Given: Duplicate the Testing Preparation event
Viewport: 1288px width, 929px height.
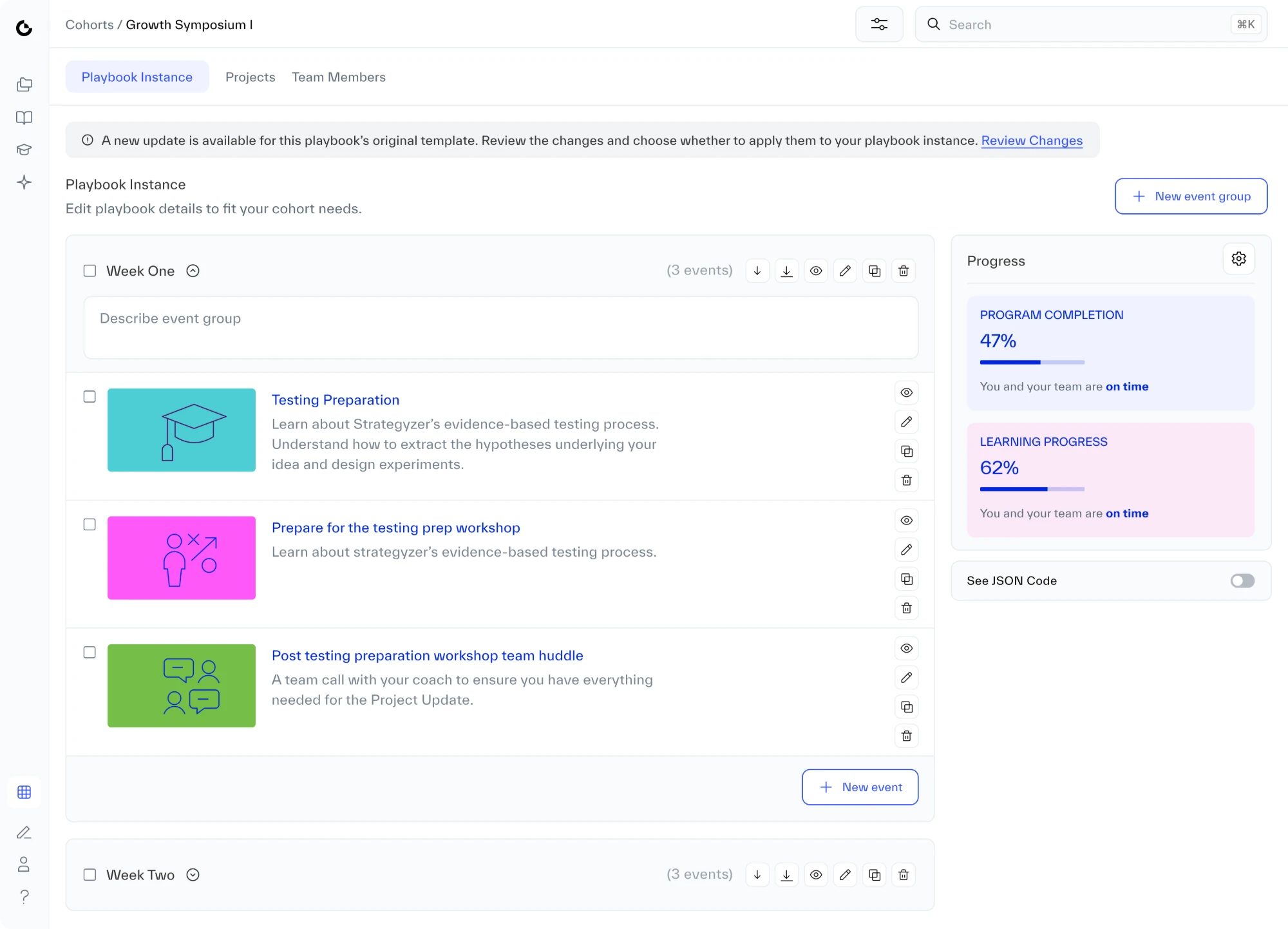Looking at the screenshot, I should coord(906,451).
